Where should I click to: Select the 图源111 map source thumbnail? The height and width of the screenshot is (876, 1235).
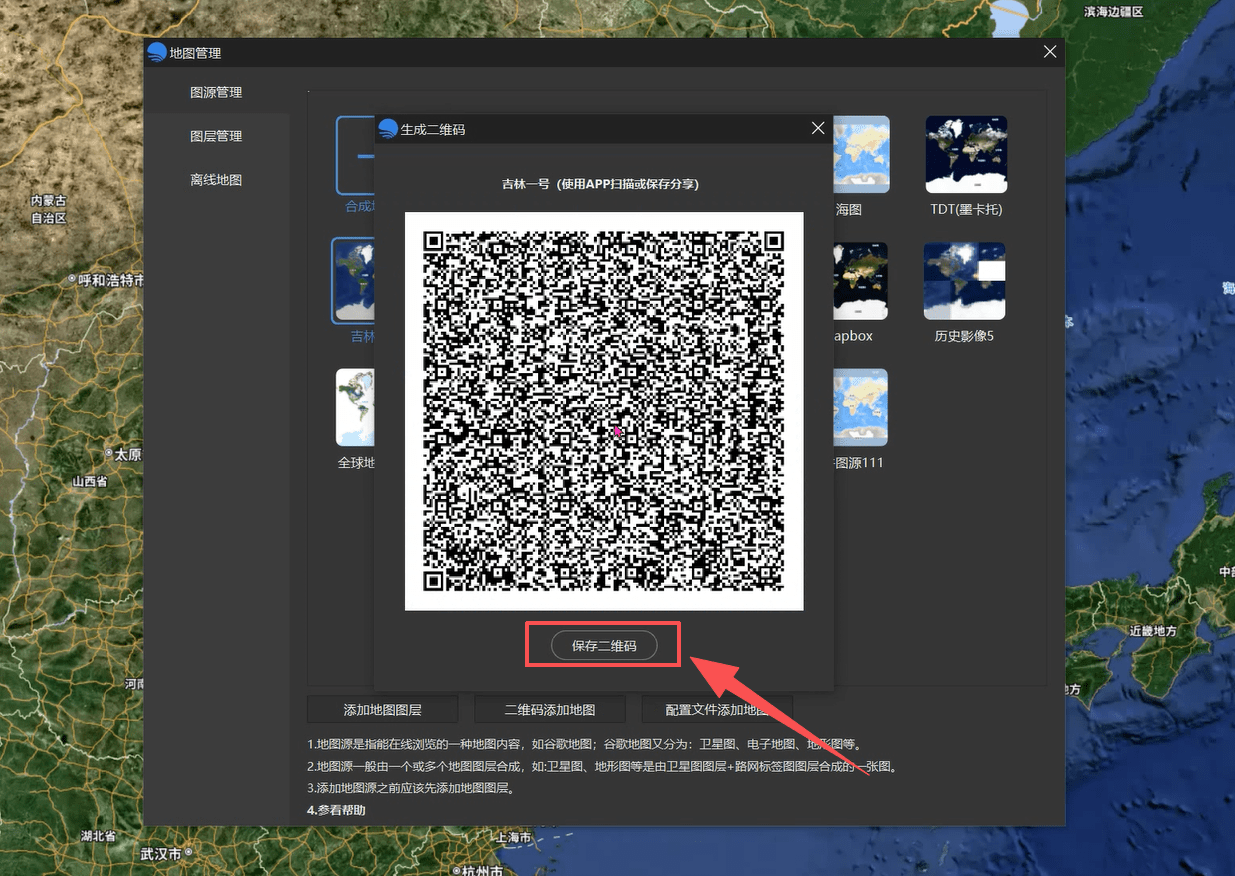pyautogui.click(x=861, y=407)
